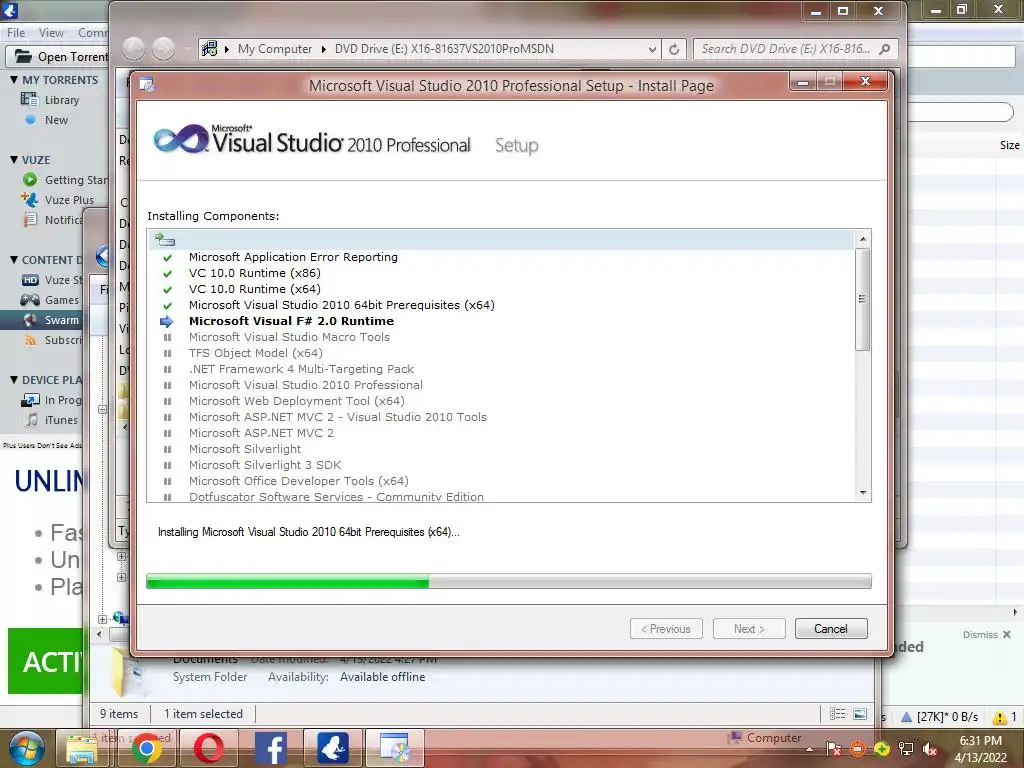Viewport: 1024px width, 768px height.
Task: Click My Computer in Explorer breadcrumb
Action: point(275,49)
